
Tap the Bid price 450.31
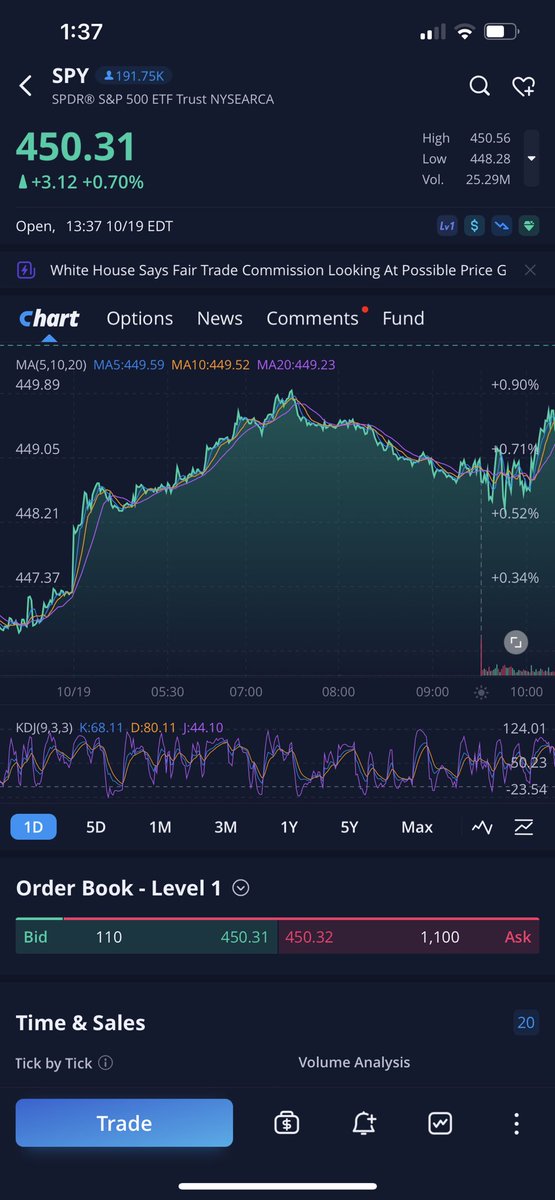coord(245,937)
